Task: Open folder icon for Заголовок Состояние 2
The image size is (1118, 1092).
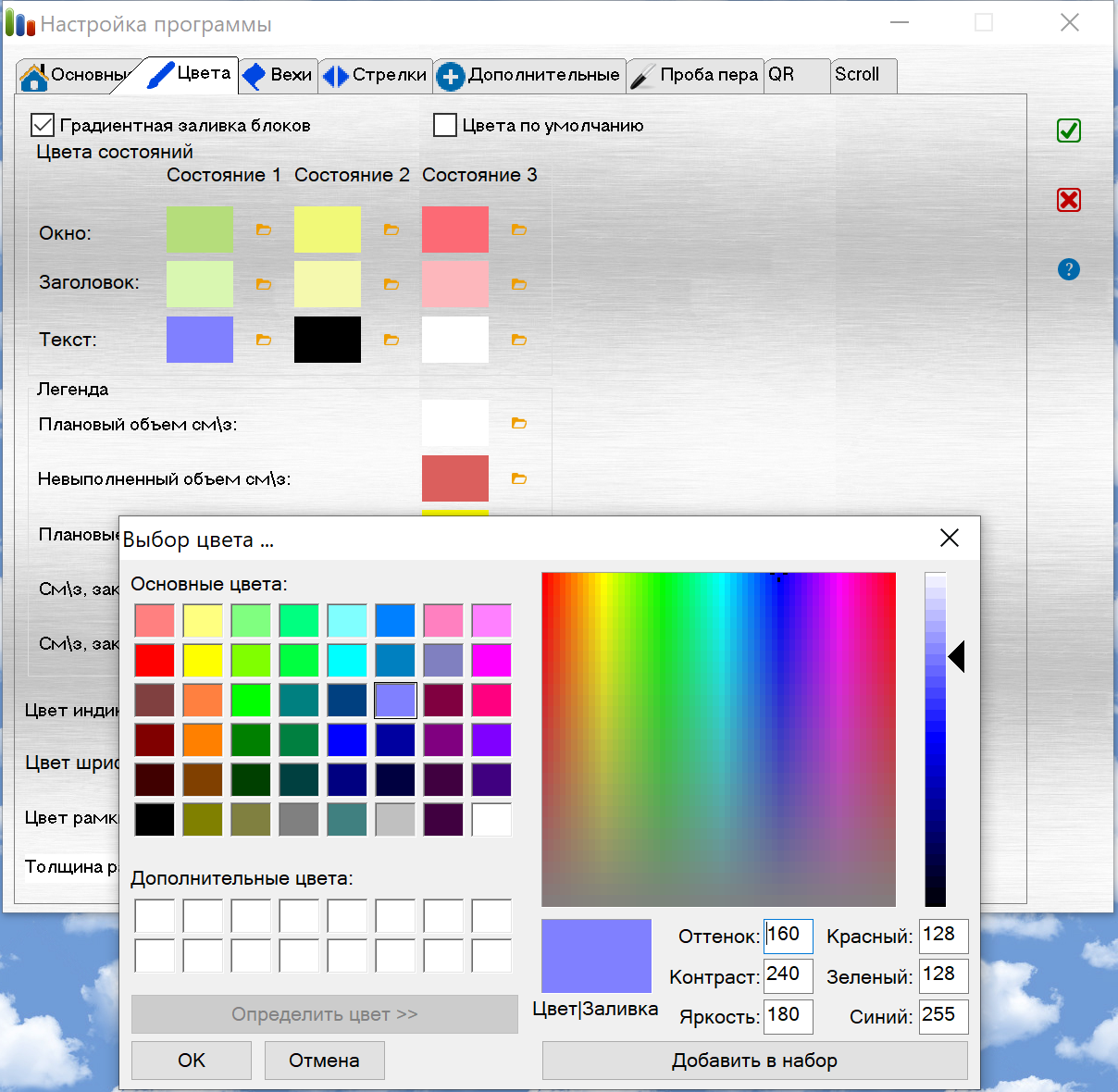Action: (x=391, y=284)
